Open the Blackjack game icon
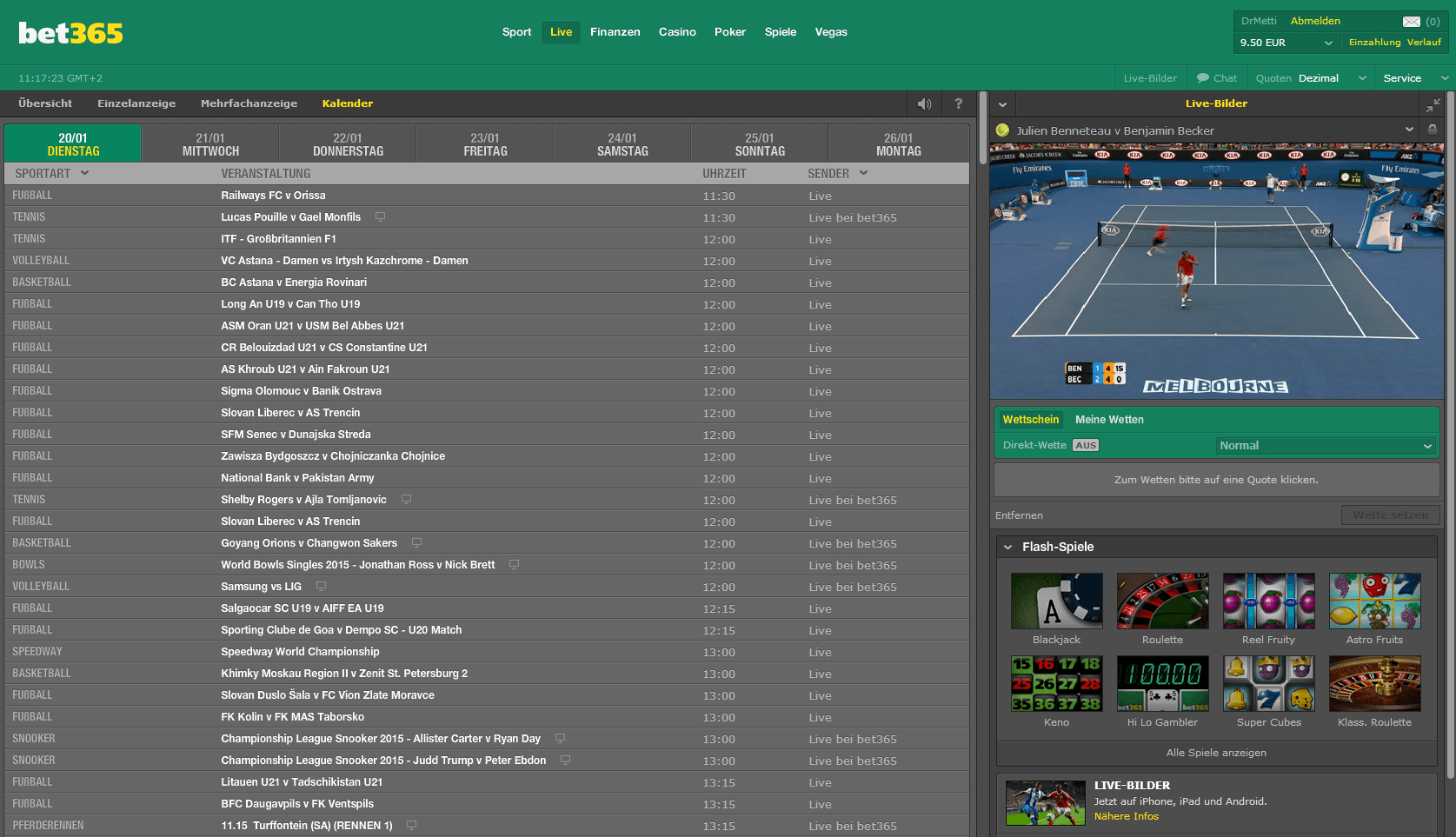The height and width of the screenshot is (837, 1456). point(1056,601)
